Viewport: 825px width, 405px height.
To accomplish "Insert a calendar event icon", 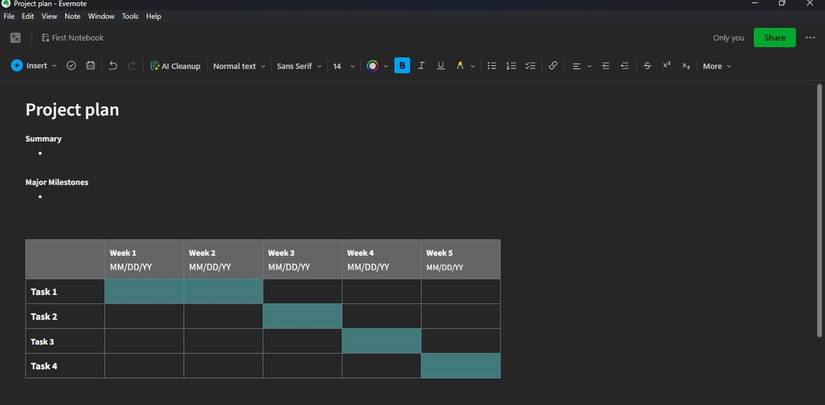I will [x=90, y=66].
